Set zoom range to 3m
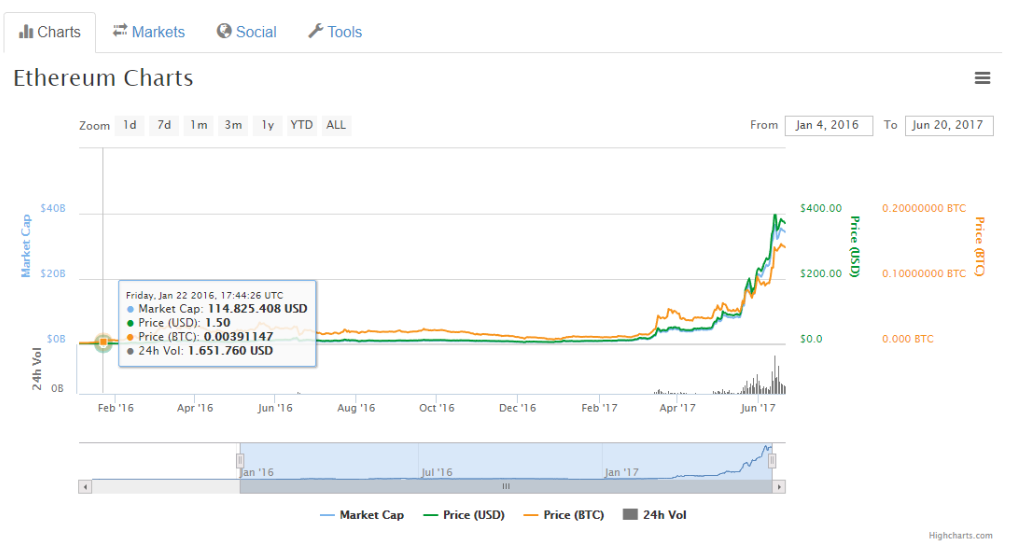The height and width of the screenshot is (549, 1018). click(x=233, y=125)
